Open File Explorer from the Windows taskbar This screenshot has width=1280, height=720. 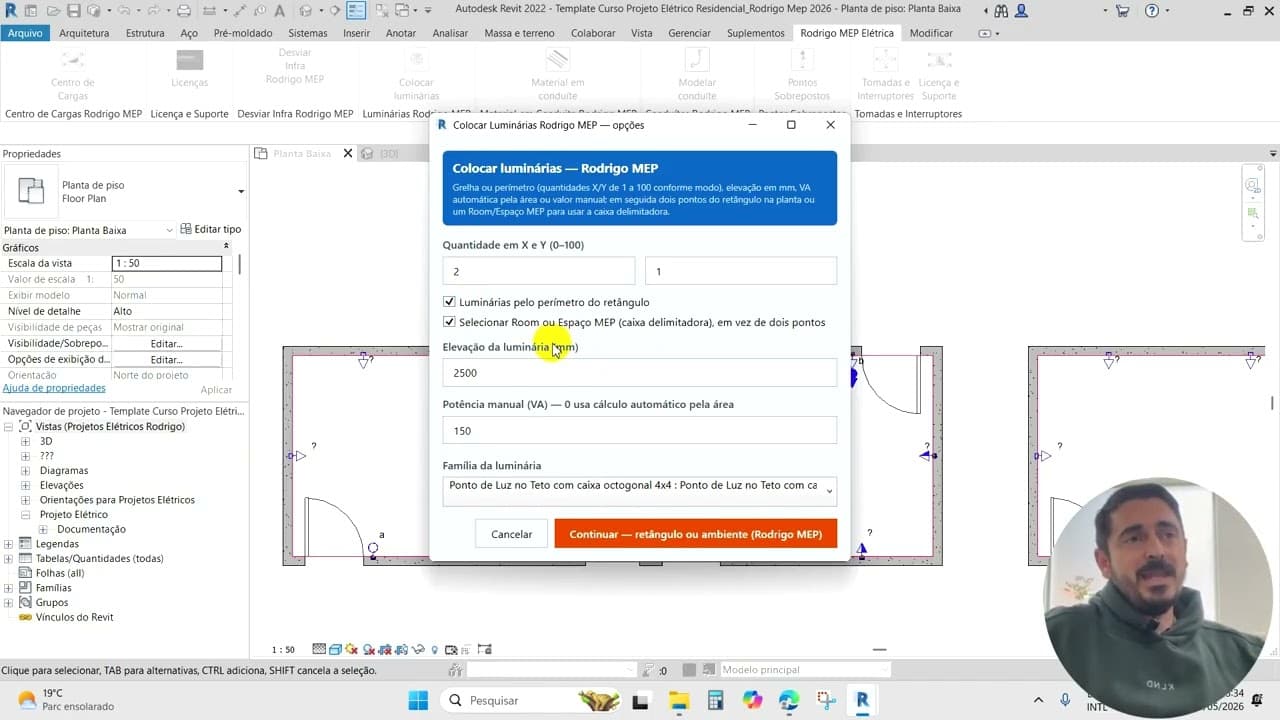pos(679,700)
